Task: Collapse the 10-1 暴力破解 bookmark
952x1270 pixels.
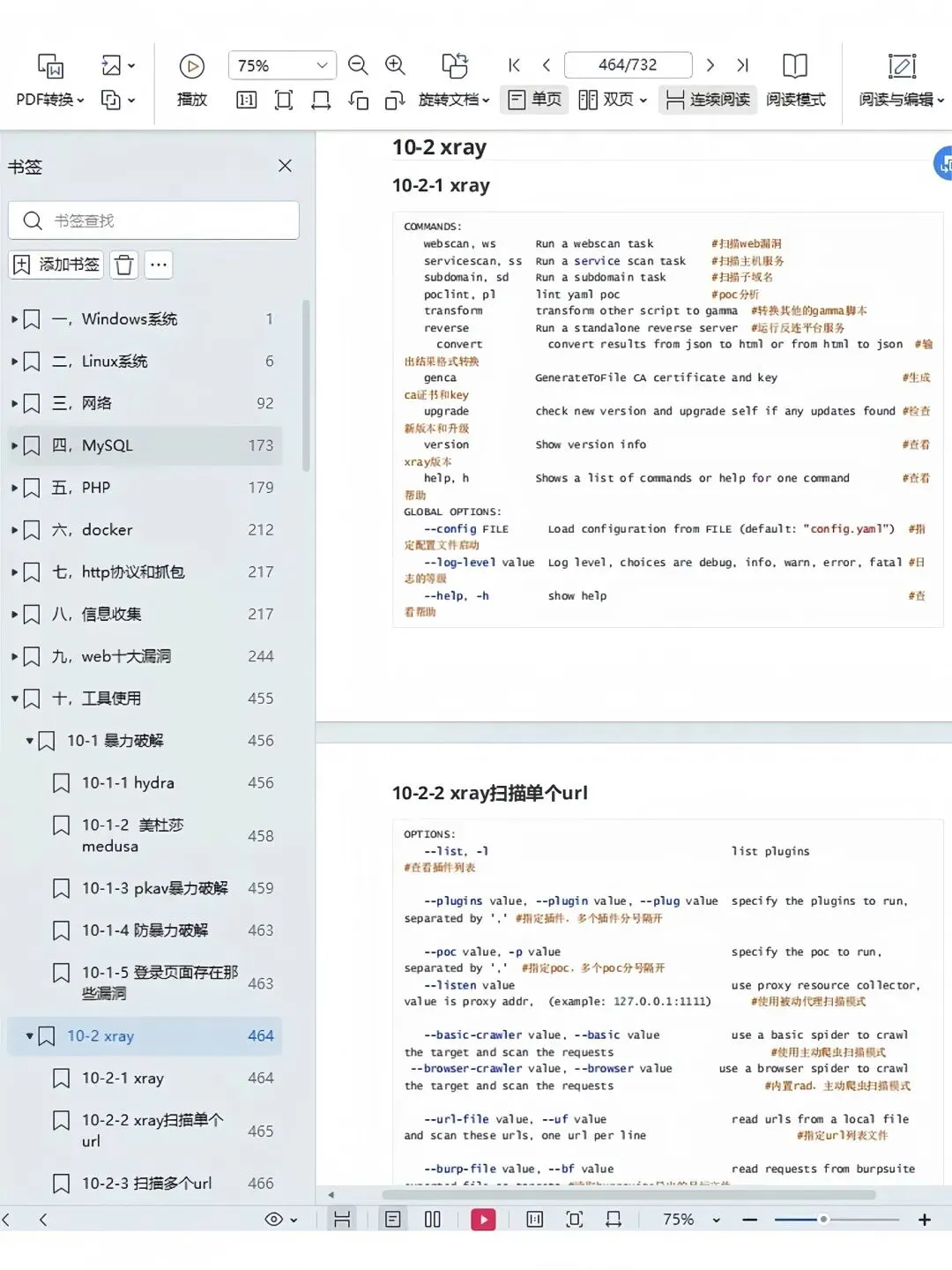Action: tap(29, 741)
